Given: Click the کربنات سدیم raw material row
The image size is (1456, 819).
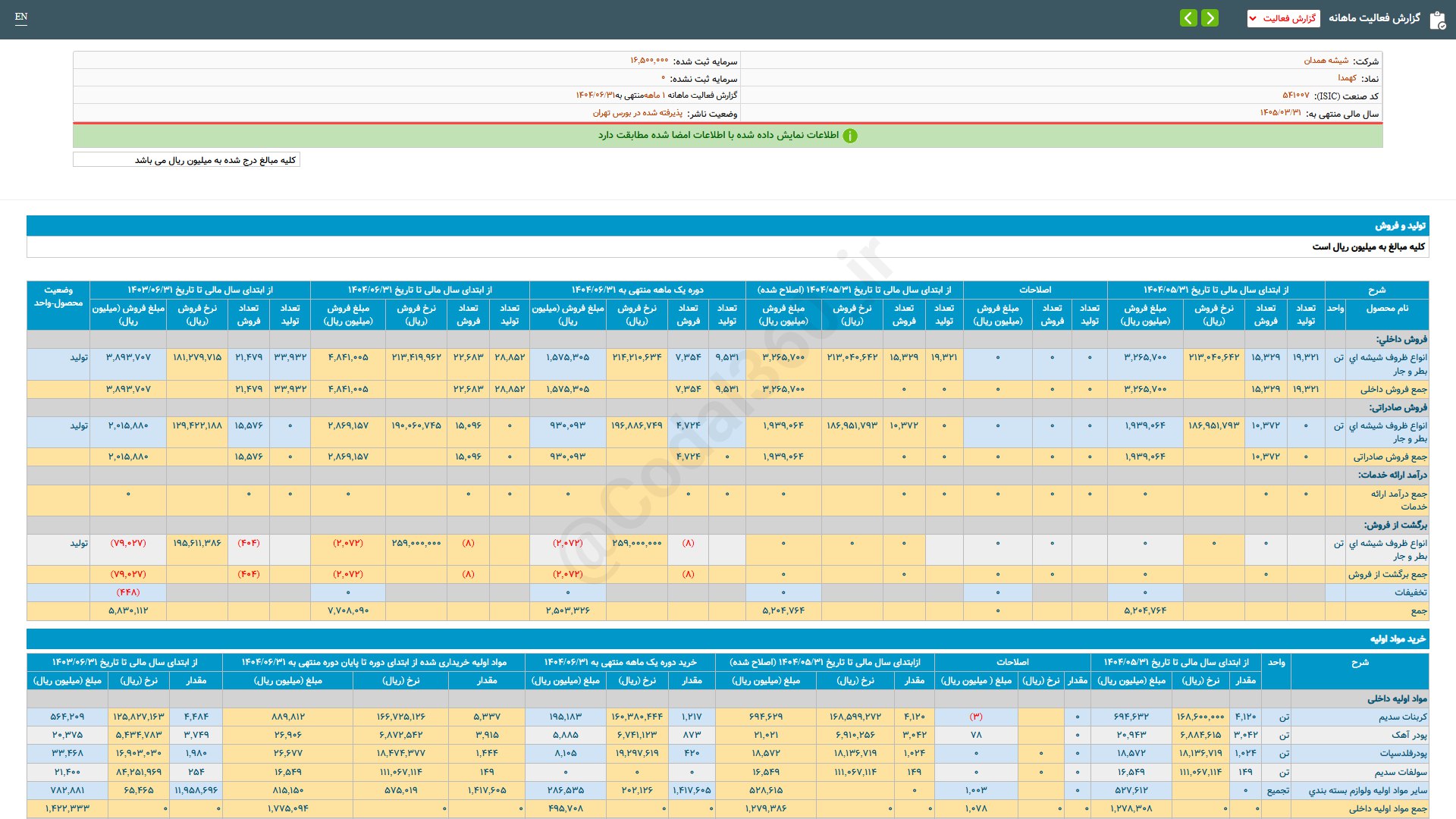Looking at the screenshot, I should (1402, 717).
